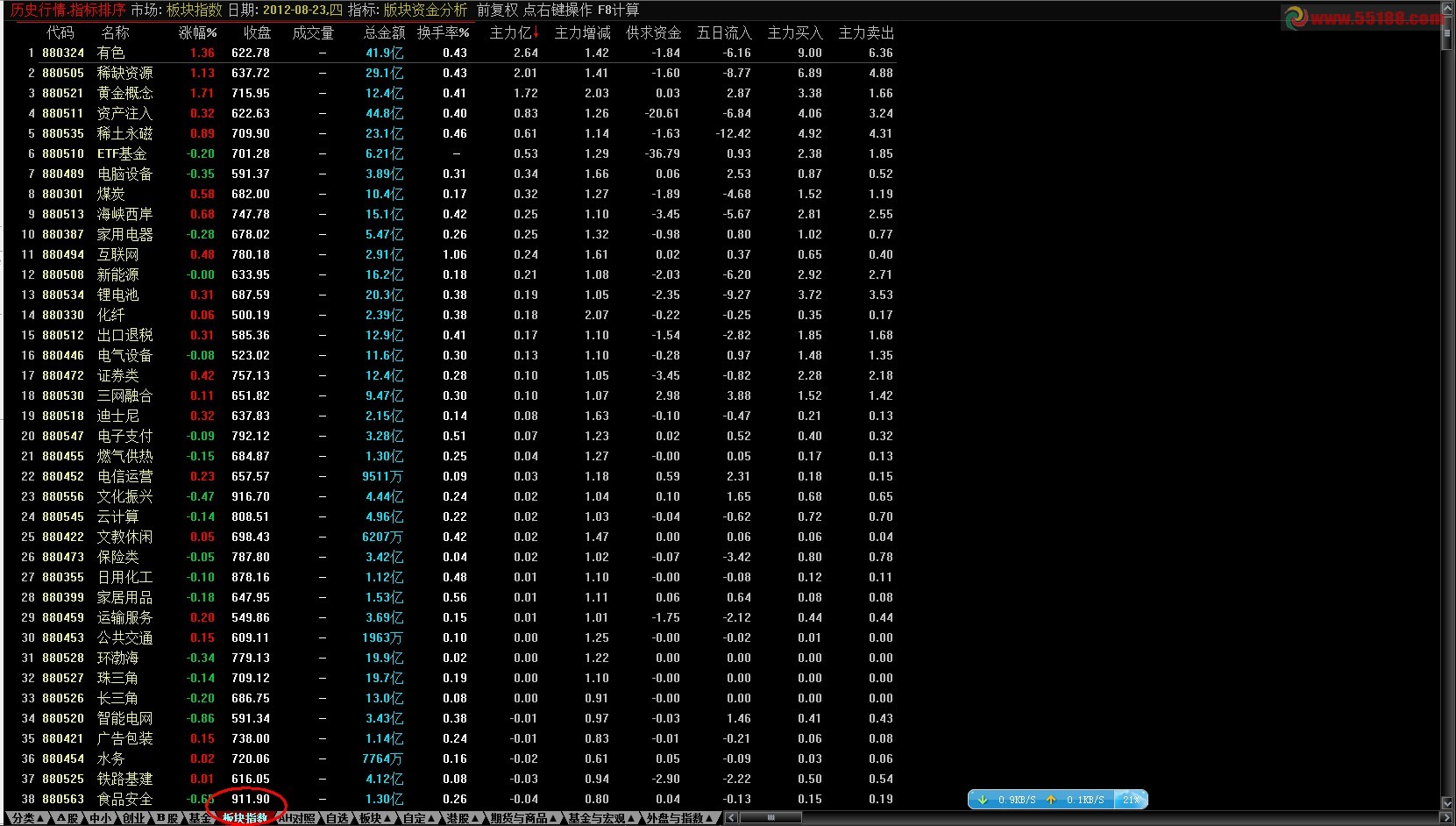Expand the 基金与宏观 tab dropdown

click(600, 818)
